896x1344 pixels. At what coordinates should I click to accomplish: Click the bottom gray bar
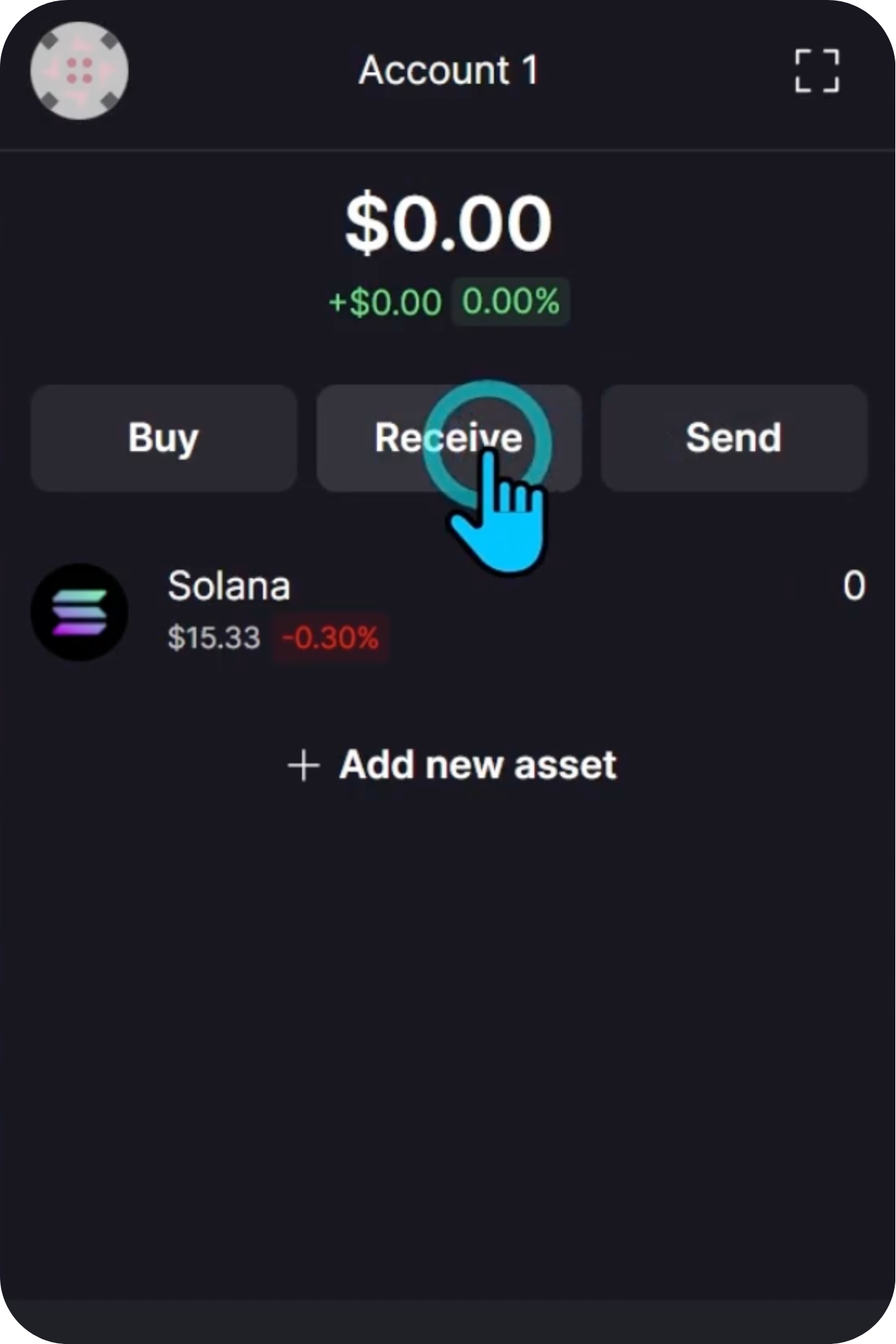click(x=448, y=1321)
